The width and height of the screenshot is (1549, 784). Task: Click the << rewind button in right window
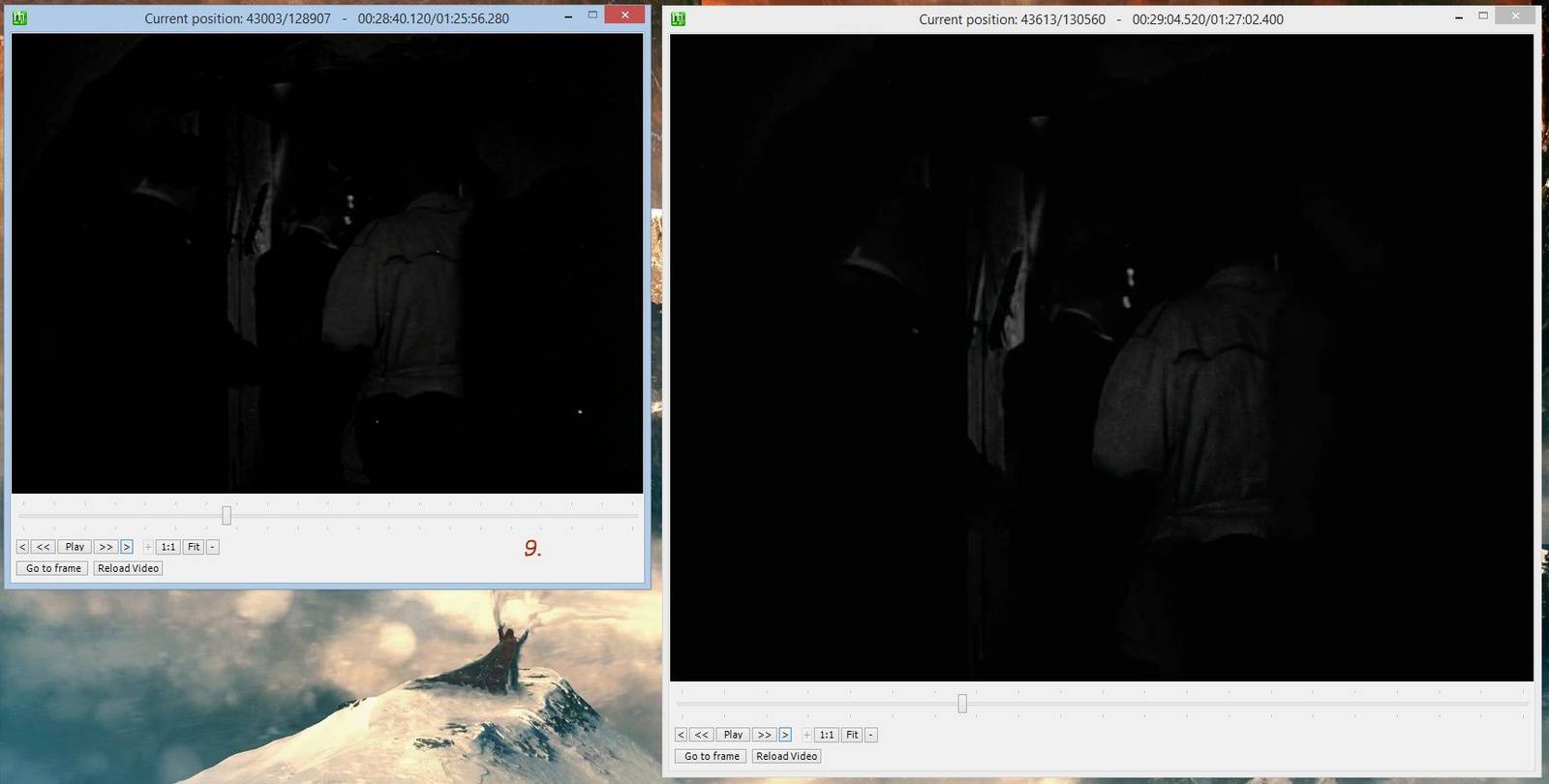point(702,735)
